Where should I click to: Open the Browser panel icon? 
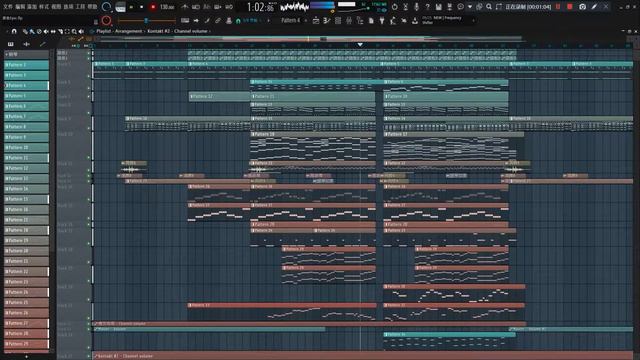(360, 20)
